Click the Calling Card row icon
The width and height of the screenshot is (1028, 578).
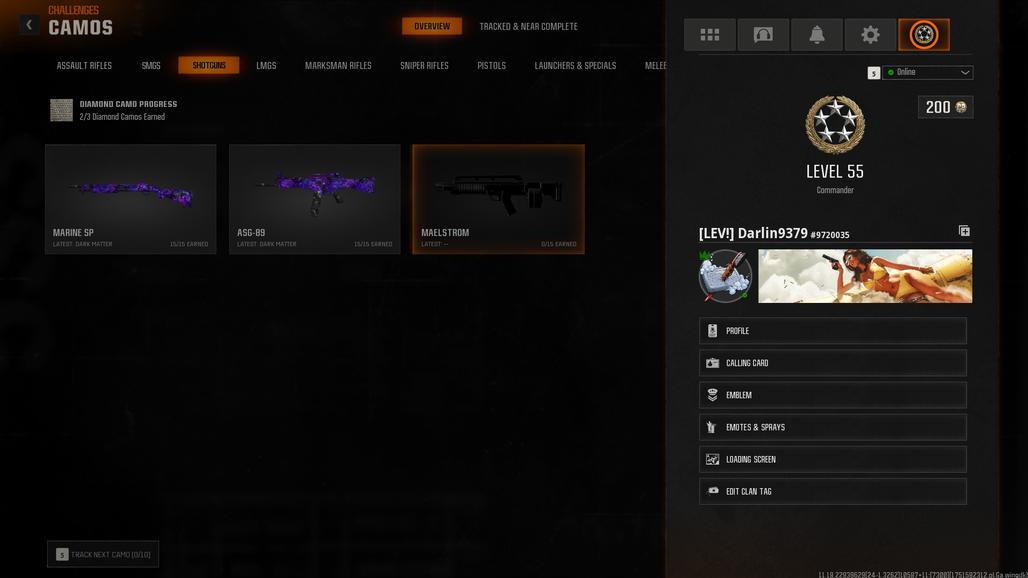[x=712, y=363]
